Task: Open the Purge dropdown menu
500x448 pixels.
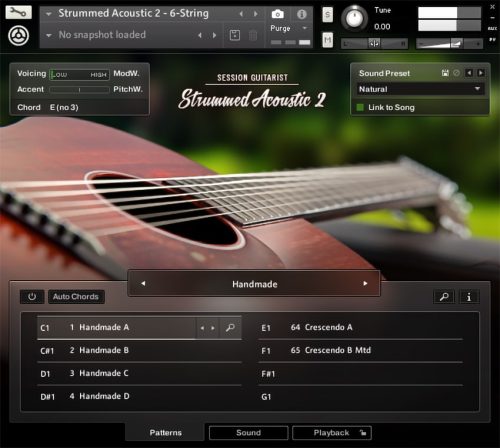Action: click(x=290, y=28)
